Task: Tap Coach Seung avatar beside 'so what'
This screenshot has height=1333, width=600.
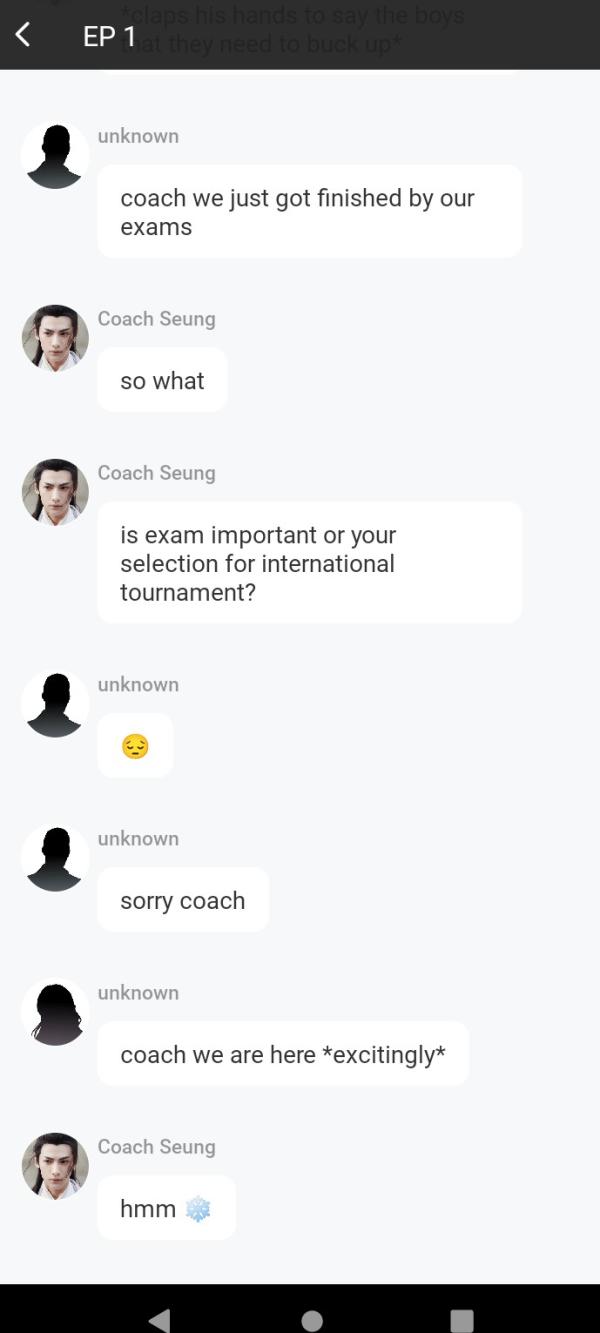Action: pyautogui.click(x=55, y=338)
